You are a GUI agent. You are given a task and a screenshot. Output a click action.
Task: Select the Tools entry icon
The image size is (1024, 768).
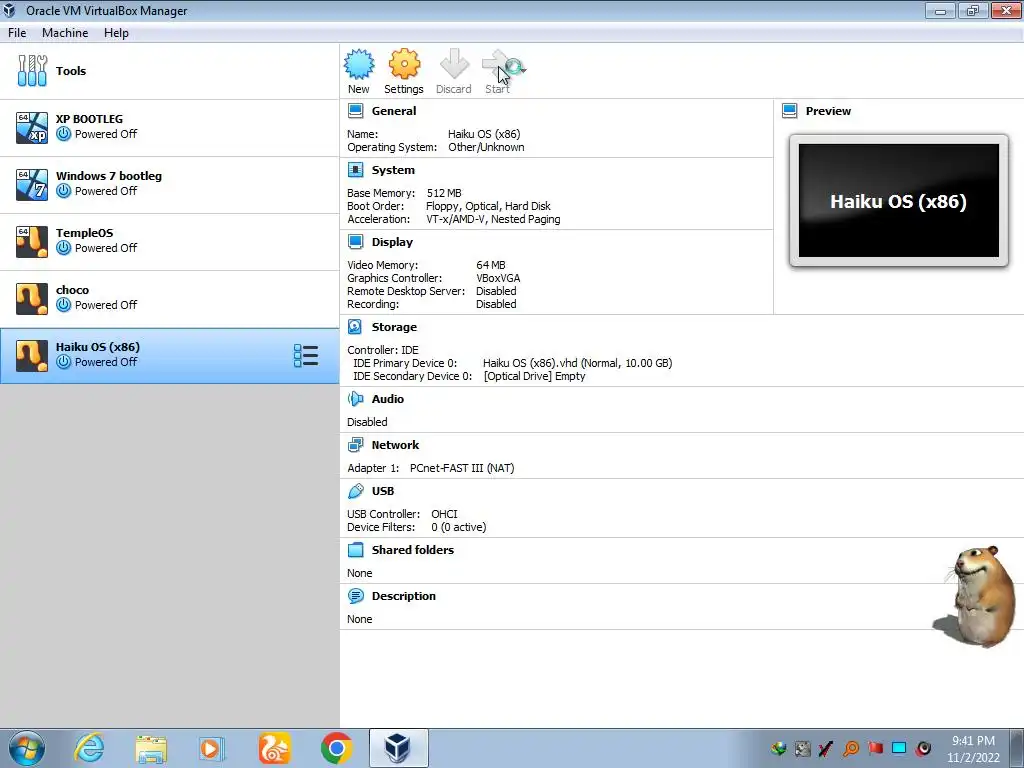pos(32,71)
